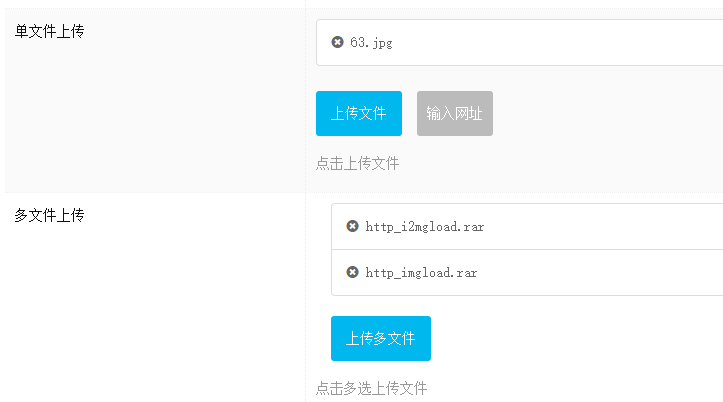The width and height of the screenshot is (723, 402).
Task: Click the 单文件上传 field label
Action: (x=49, y=31)
